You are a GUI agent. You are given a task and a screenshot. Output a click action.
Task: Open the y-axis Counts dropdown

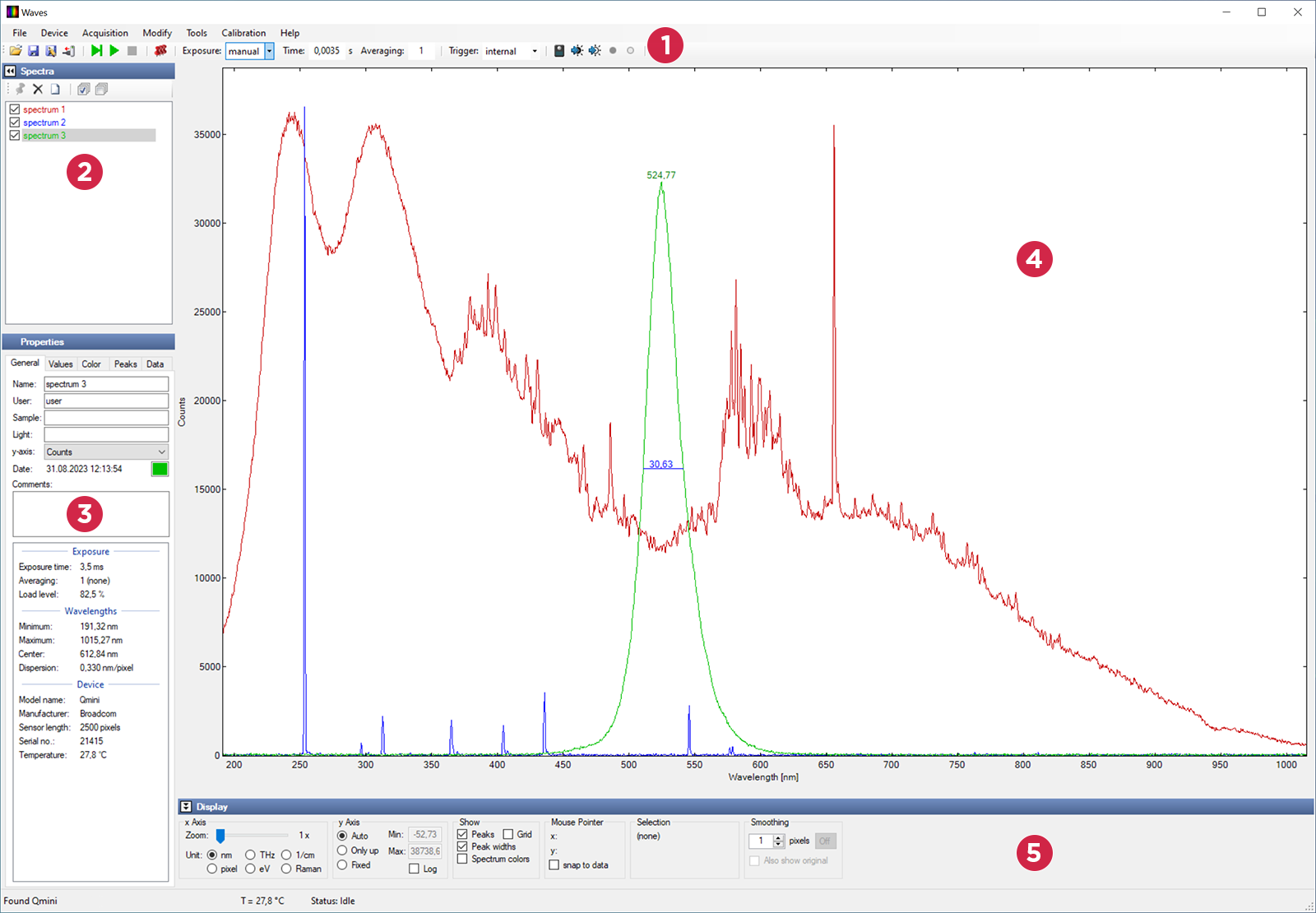pos(161,452)
